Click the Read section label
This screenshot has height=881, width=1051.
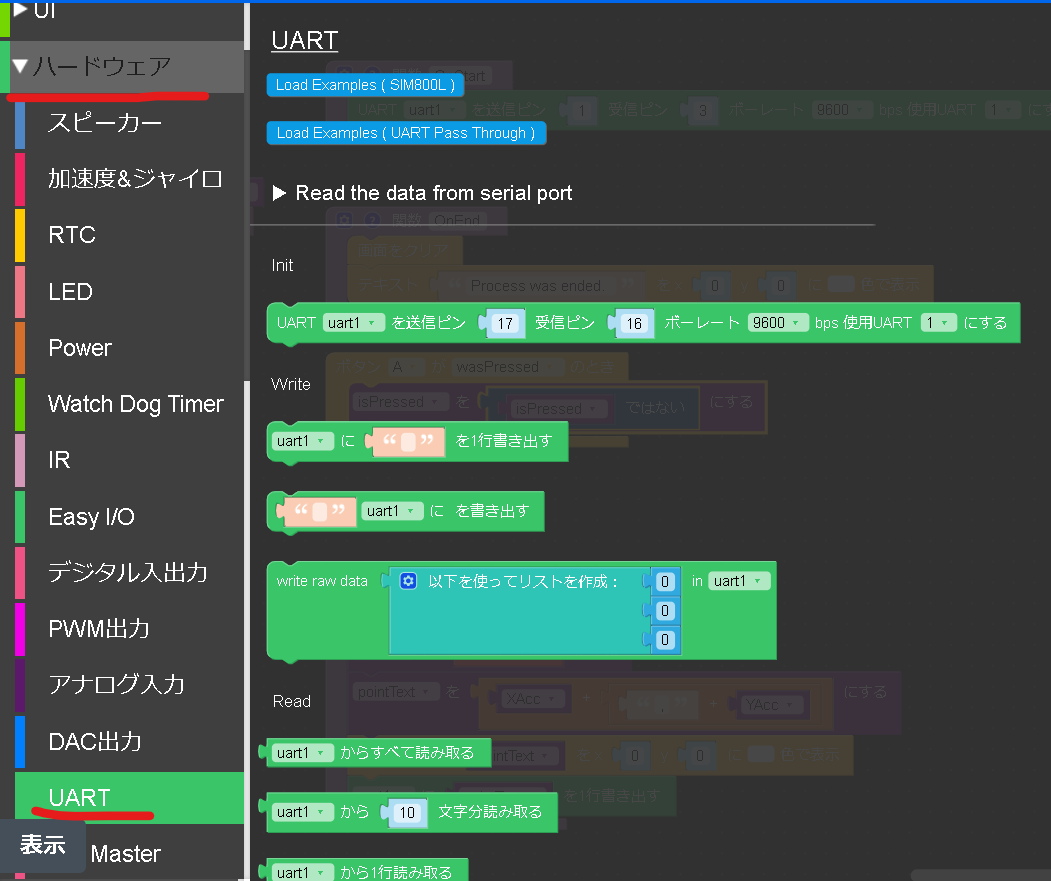point(292,701)
